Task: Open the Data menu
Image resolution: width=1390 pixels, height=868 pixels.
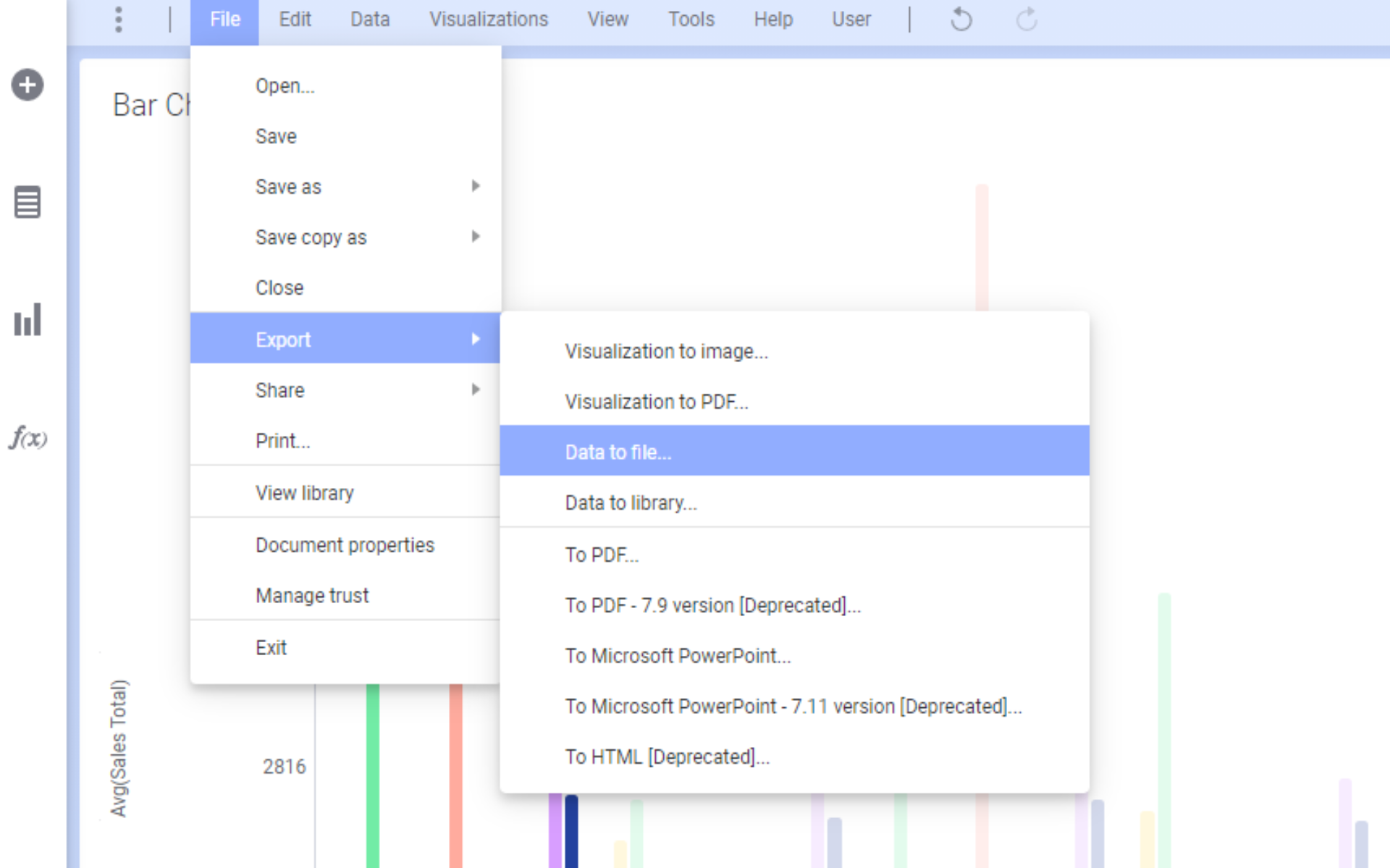Action: tap(370, 20)
